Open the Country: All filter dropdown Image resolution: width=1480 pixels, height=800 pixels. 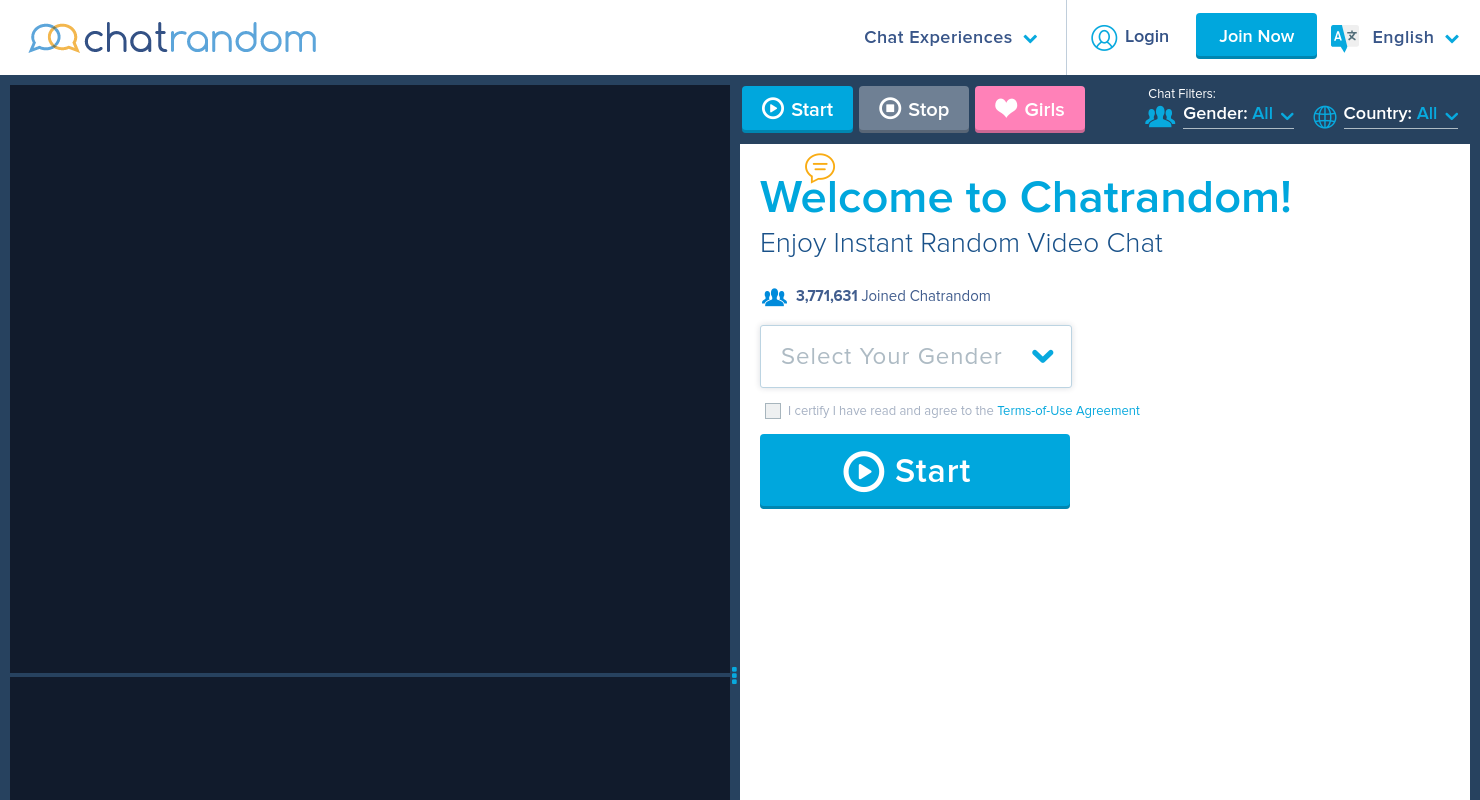tap(1401, 115)
